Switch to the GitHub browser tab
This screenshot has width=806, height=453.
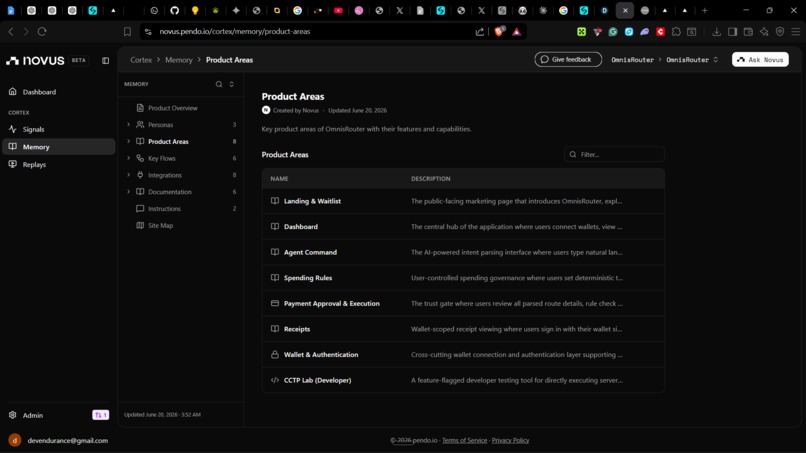click(174, 10)
